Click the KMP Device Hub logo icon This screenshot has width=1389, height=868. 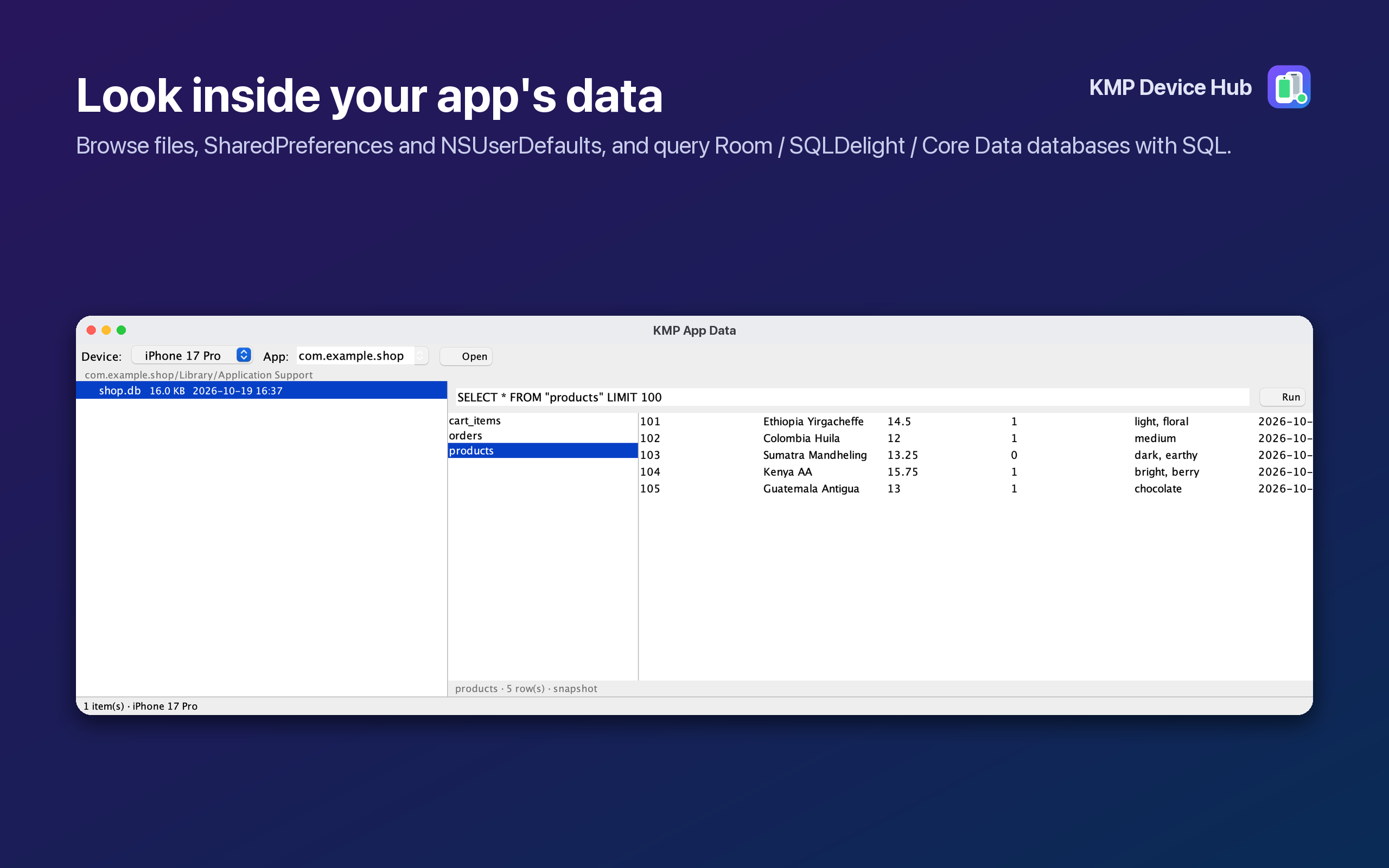tap(1289, 87)
